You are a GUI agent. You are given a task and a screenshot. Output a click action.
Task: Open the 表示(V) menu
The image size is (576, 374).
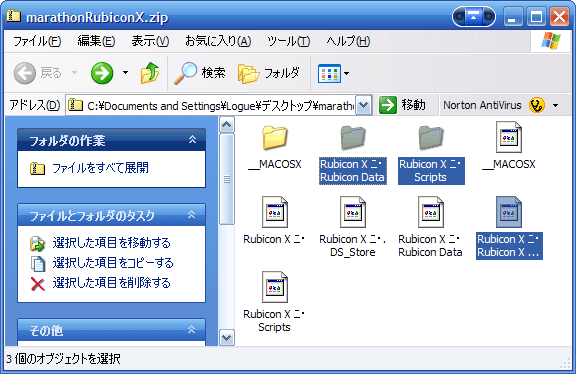click(x=150, y=41)
